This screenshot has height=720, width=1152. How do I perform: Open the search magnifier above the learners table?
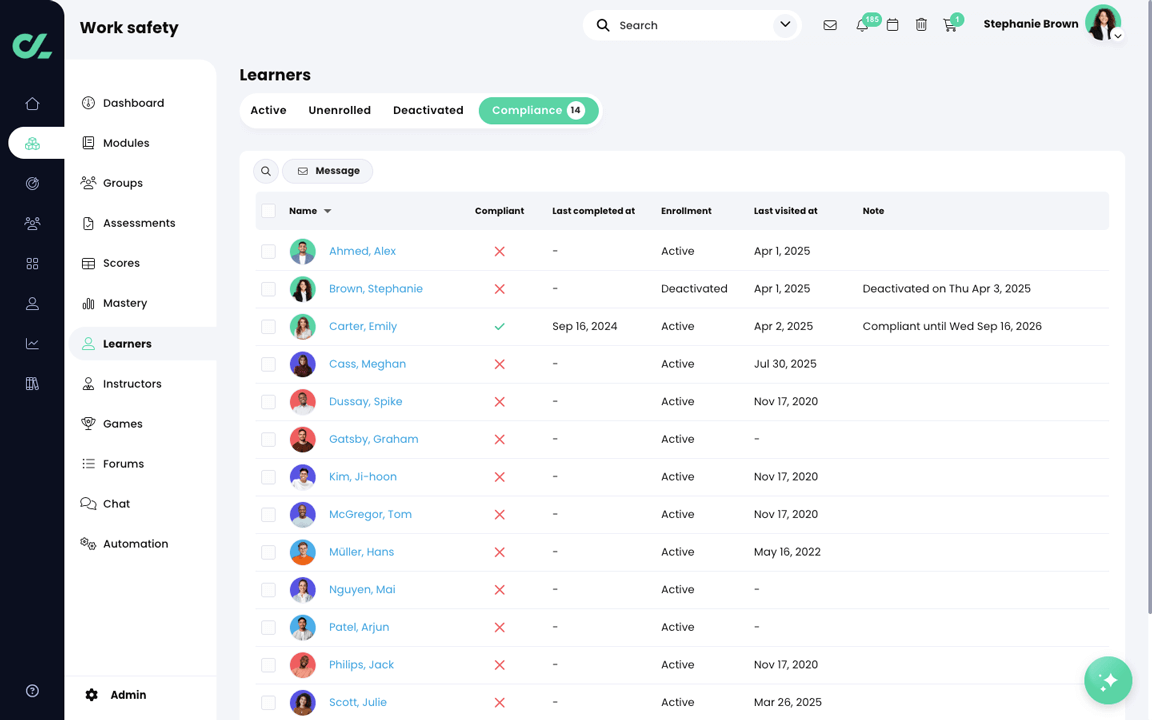(x=266, y=171)
